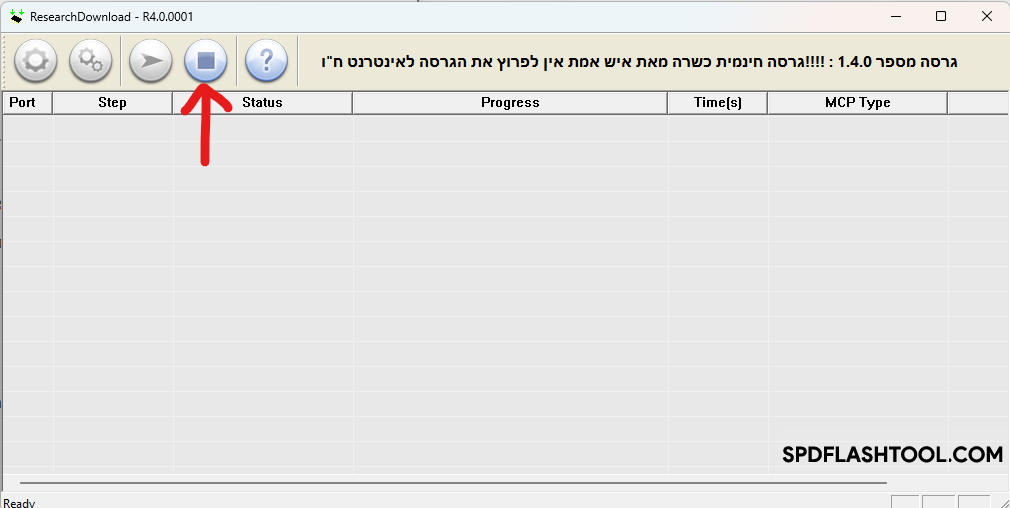
Task: Minimize the ResearchDownload window
Action: click(895, 16)
